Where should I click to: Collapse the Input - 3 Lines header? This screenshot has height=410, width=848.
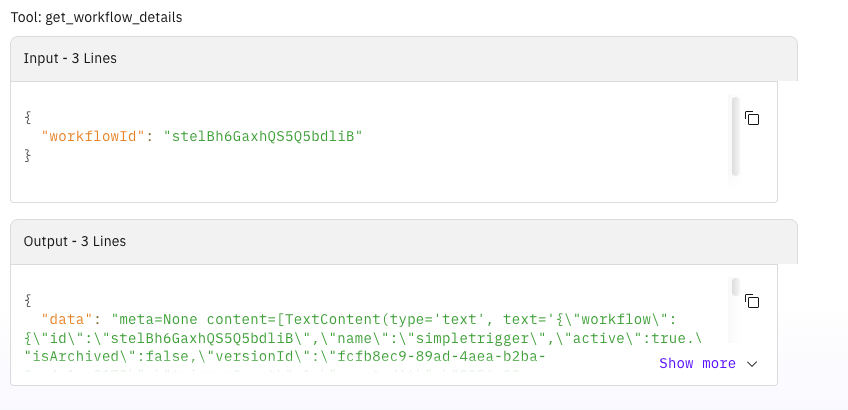pyautogui.click(x=403, y=58)
